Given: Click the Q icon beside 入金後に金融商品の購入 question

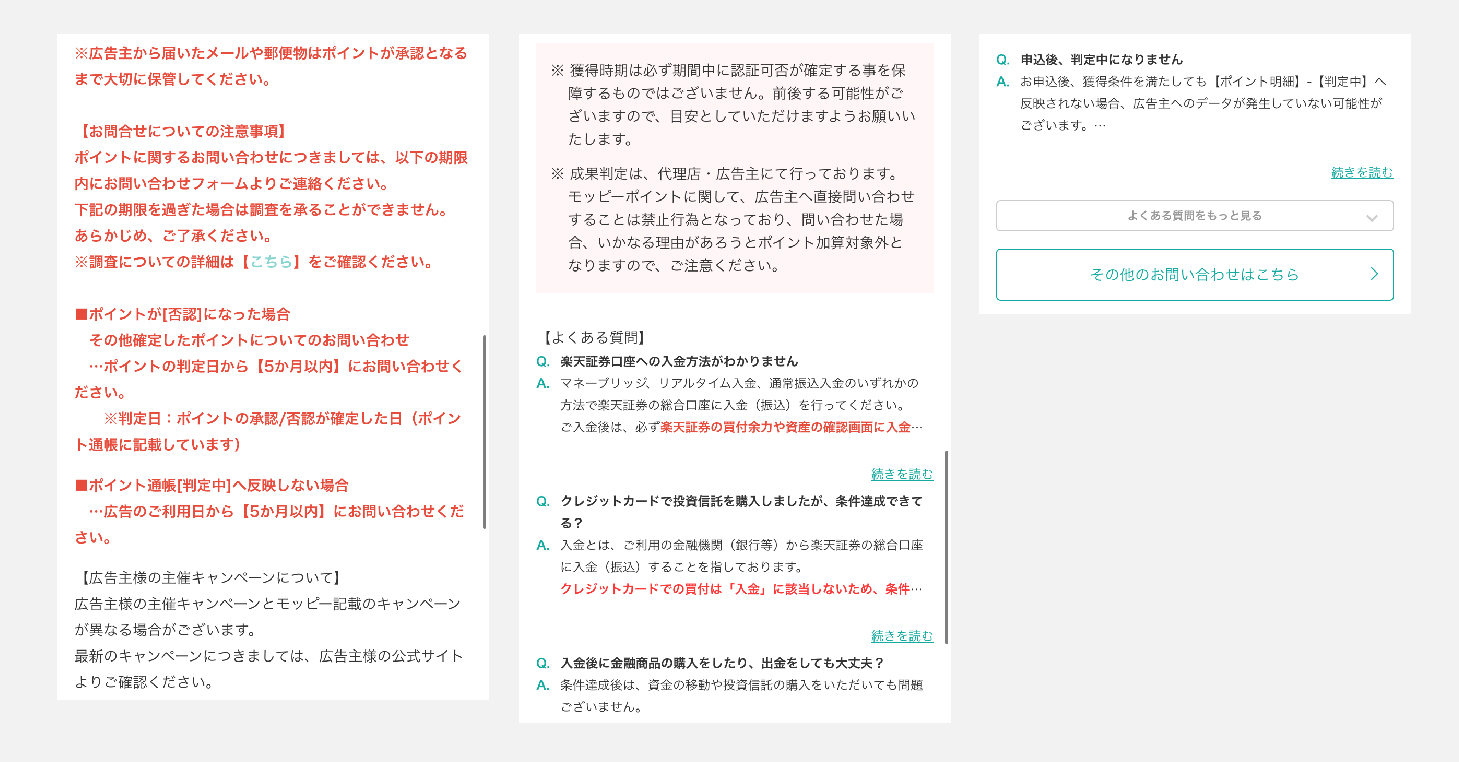Looking at the screenshot, I should 543,663.
